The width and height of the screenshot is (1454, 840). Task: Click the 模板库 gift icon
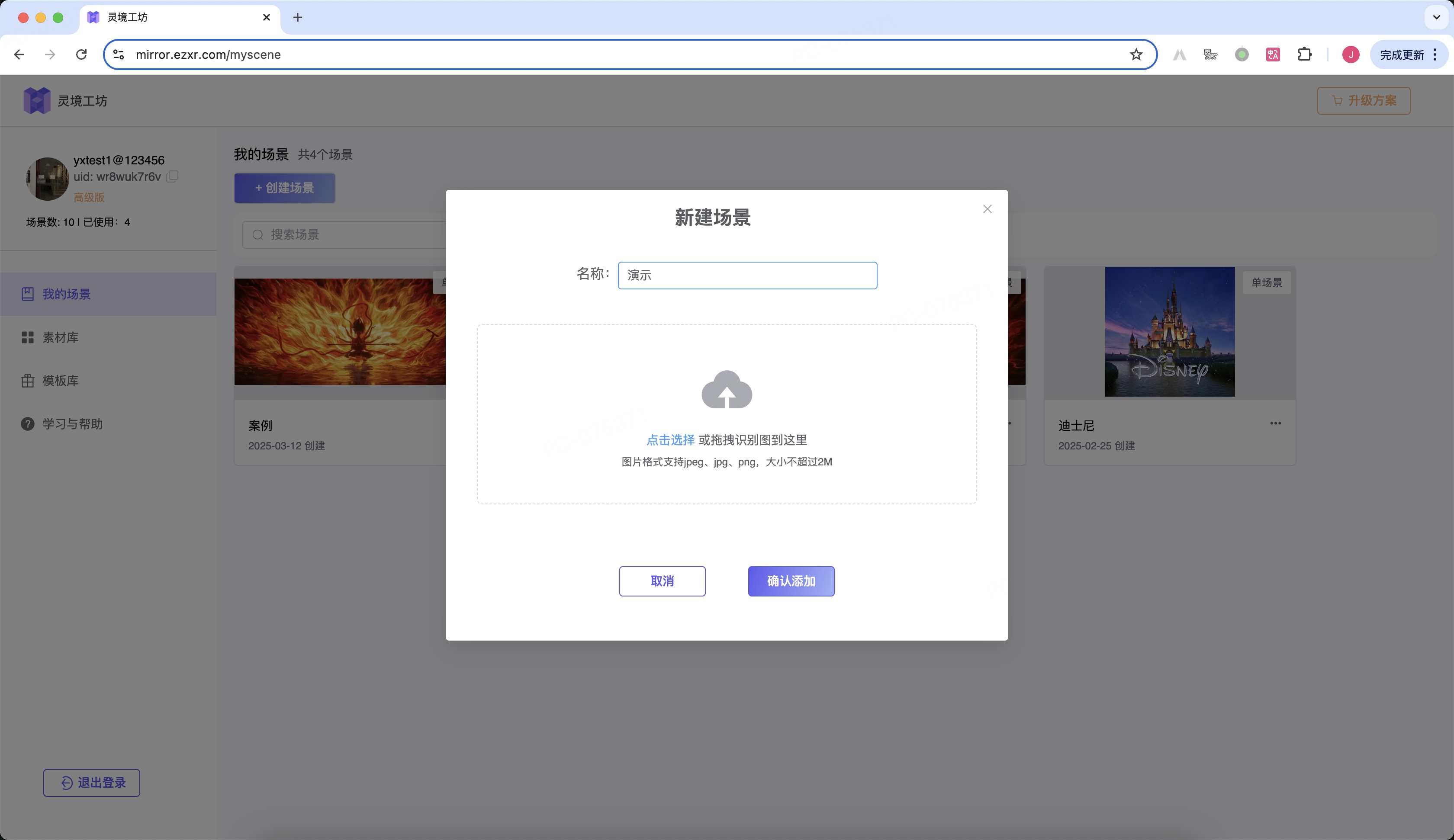click(x=28, y=381)
